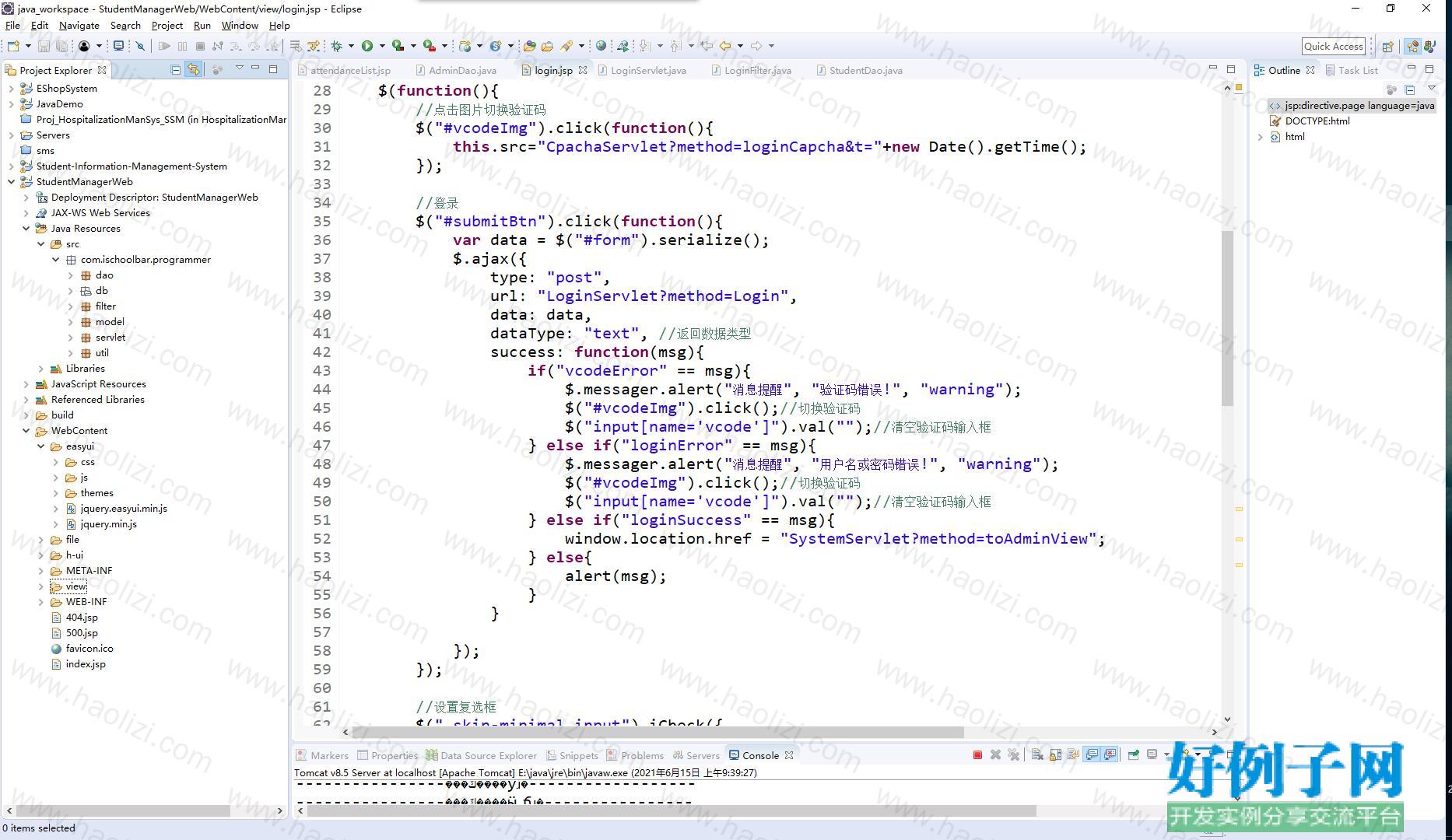
Task: Toggle show console on standard output change
Action: (x=1093, y=754)
